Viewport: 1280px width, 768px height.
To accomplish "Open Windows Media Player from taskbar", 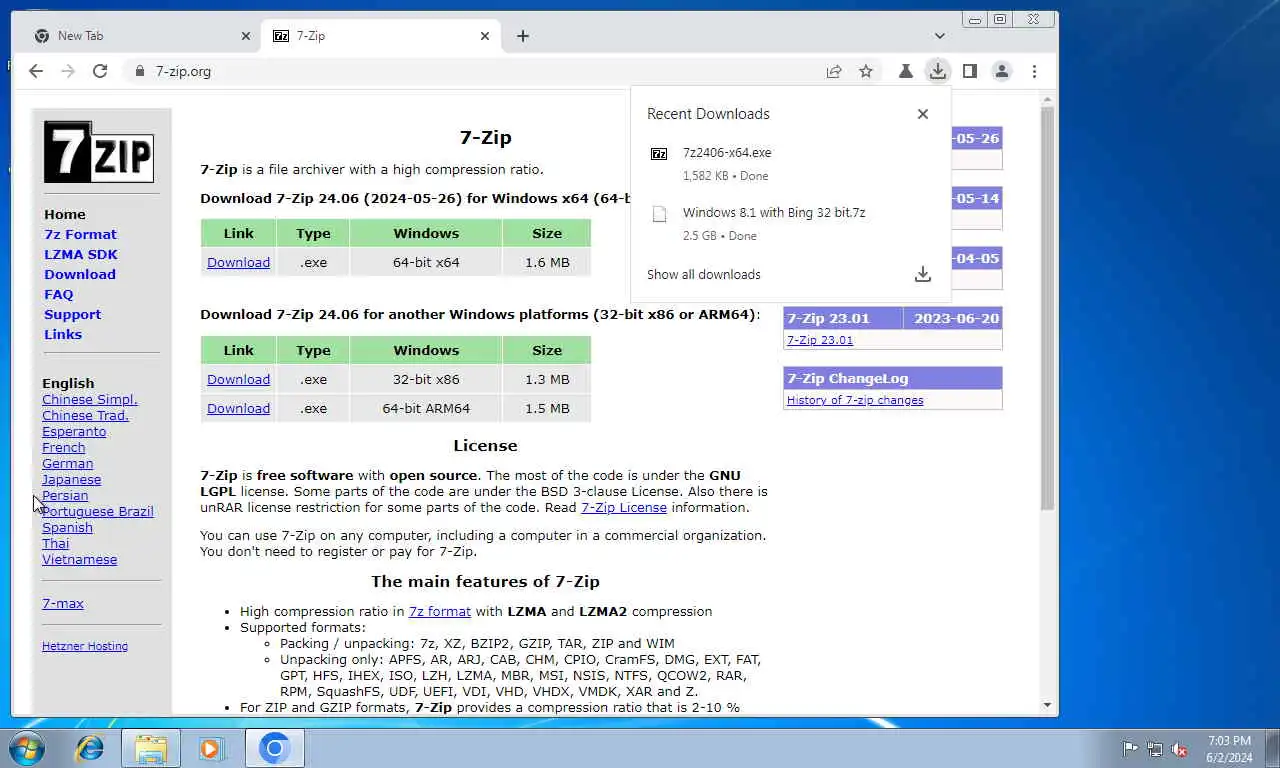I will pos(211,748).
